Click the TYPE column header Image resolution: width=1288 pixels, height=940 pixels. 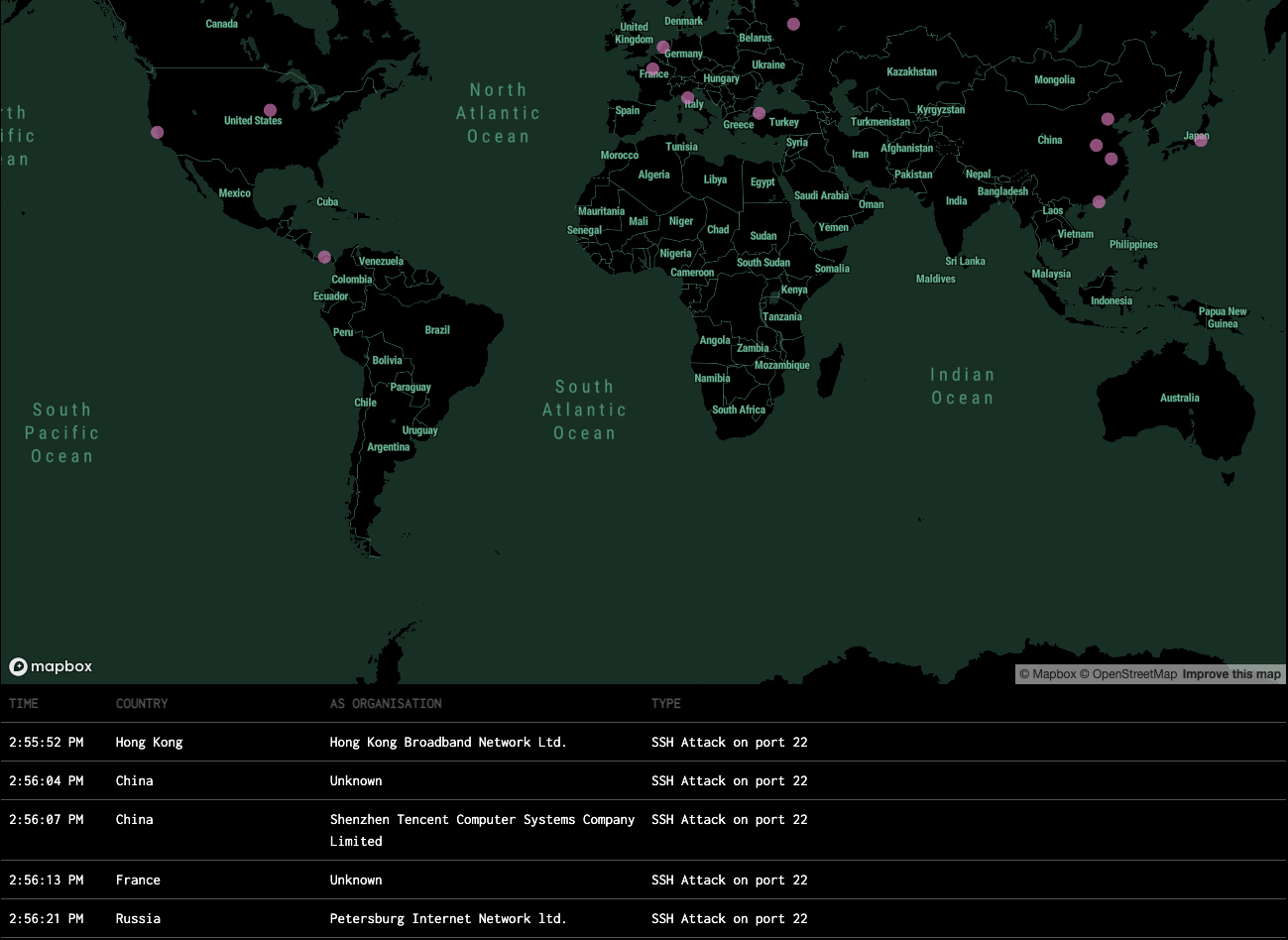(x=666, y=703)
